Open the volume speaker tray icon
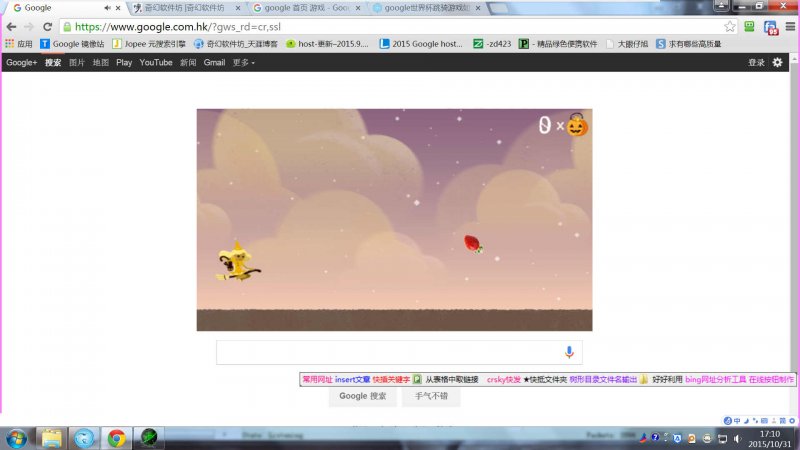 click(737, 438)
